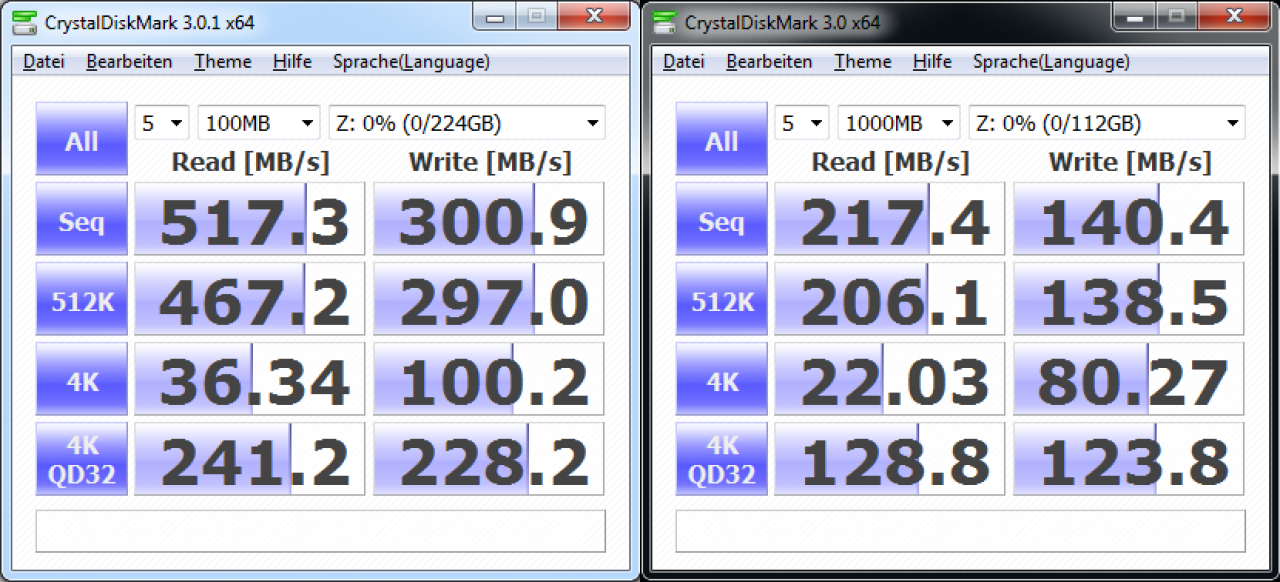Open test count dropdown showing 5 in 3.0 window
1280x582 pixels.
pos(802,123)
